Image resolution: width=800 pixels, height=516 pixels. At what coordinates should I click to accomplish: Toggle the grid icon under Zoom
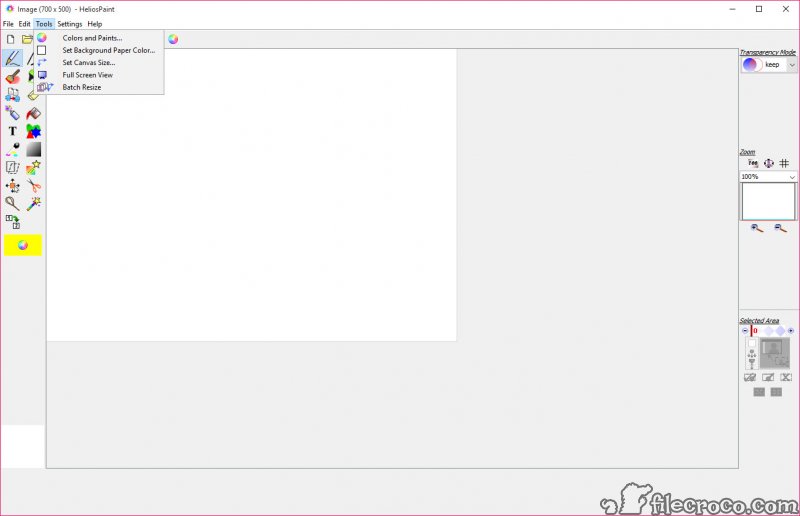point(784,163)
